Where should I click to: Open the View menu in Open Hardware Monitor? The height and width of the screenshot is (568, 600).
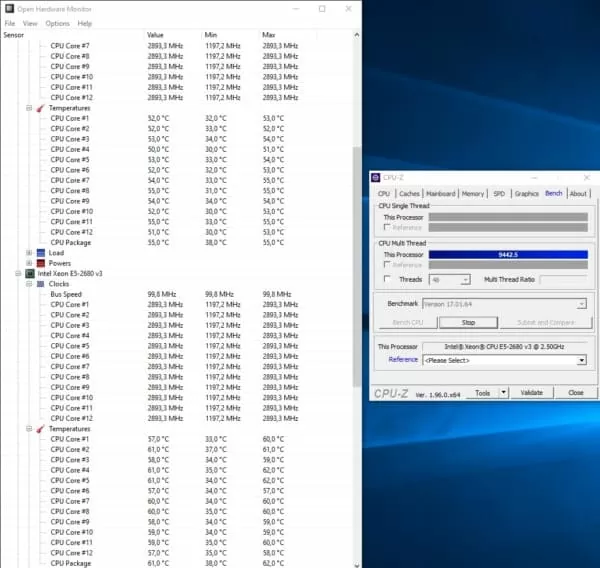click(30, 23)
